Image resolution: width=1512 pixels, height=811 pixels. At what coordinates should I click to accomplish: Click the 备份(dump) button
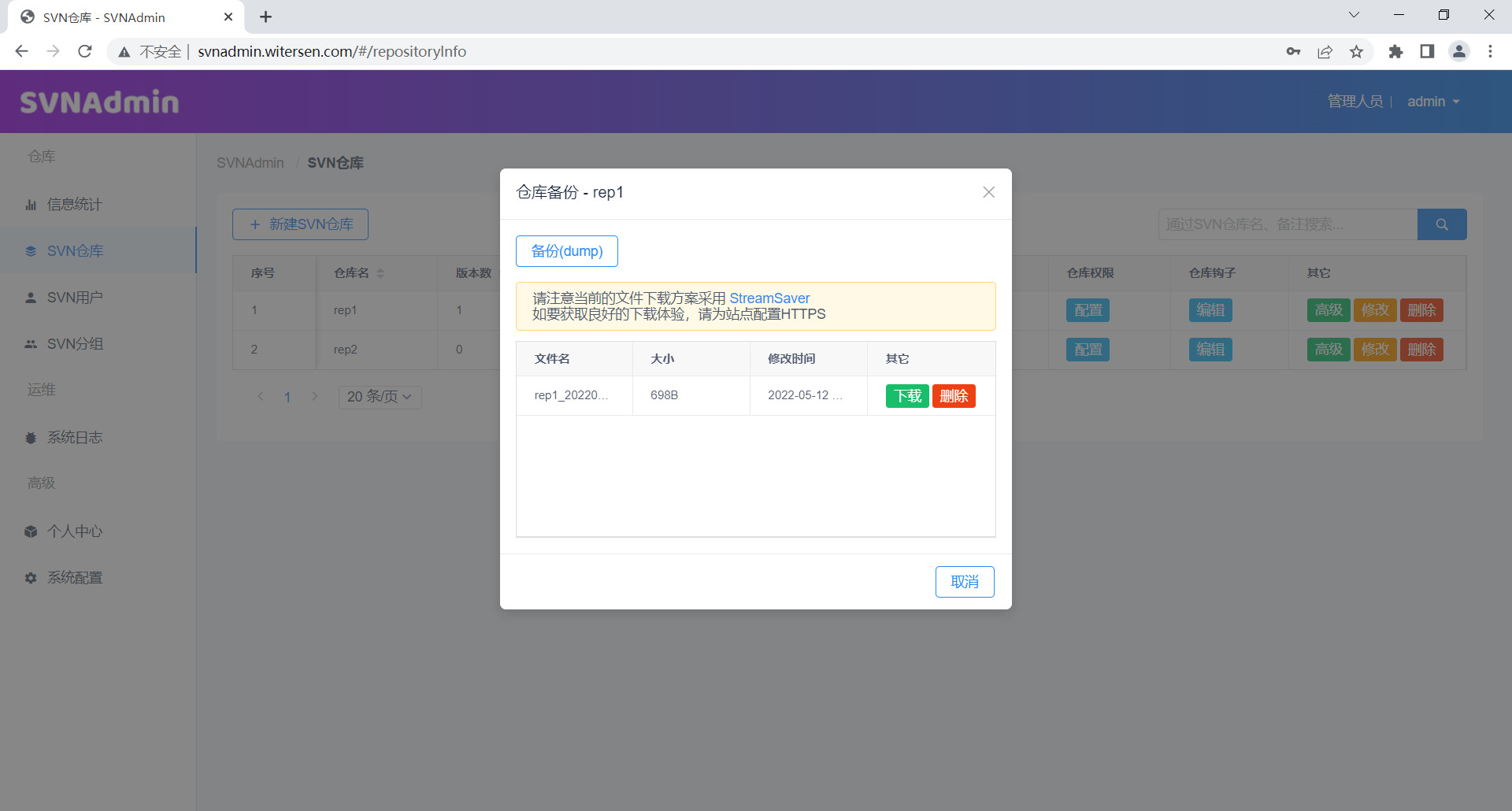(x=567, y=251)
